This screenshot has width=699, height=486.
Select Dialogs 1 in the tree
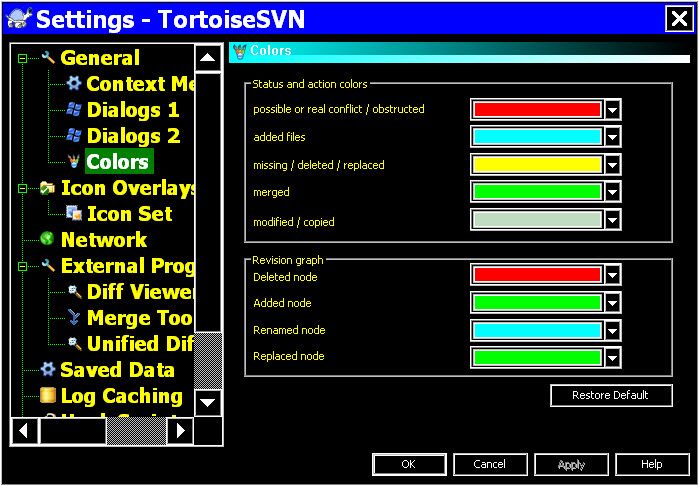(133, 110)
